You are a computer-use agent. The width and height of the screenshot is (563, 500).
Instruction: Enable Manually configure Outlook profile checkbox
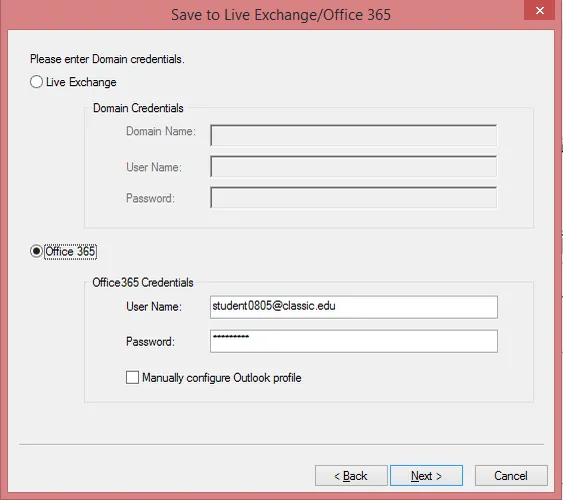(x=132, y=378)
